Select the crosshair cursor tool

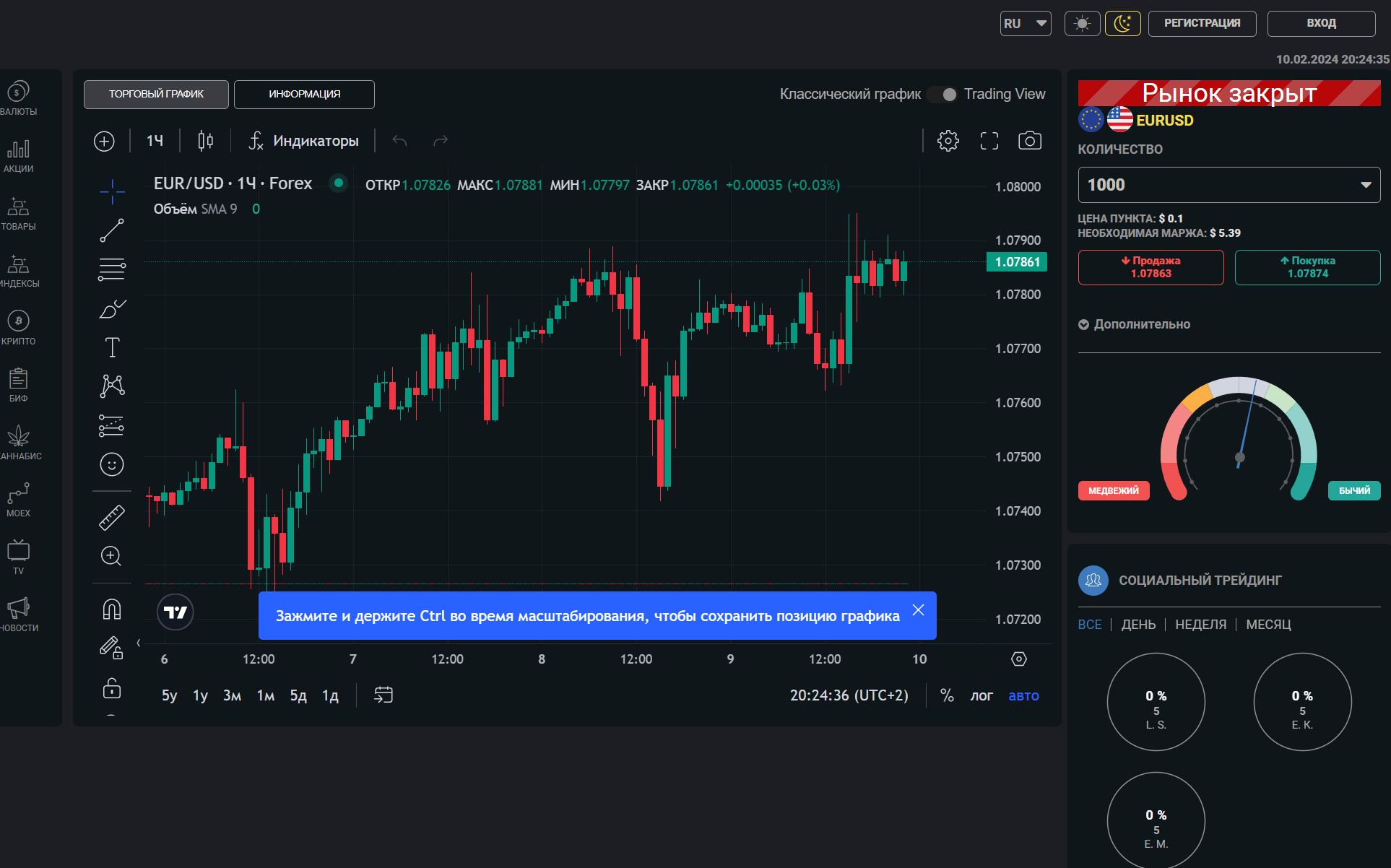112,191
